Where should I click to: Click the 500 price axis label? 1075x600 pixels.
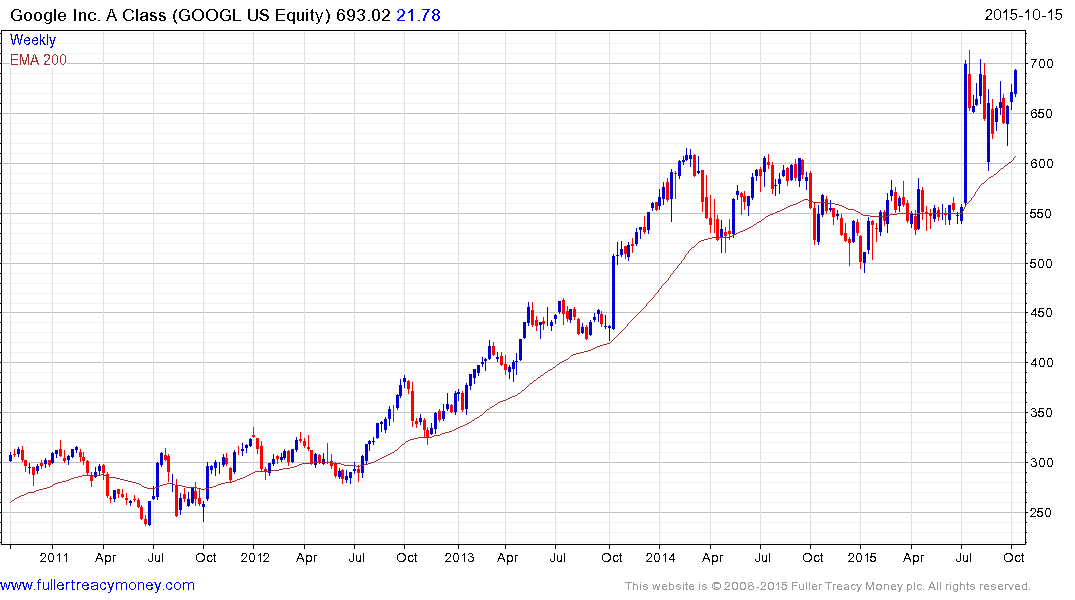tap(1041, 263)
